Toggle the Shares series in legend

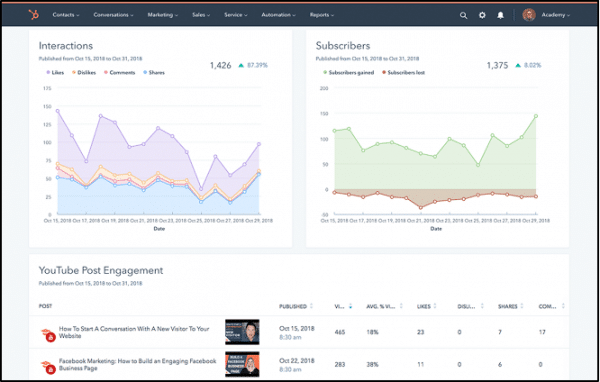point(154,72)
